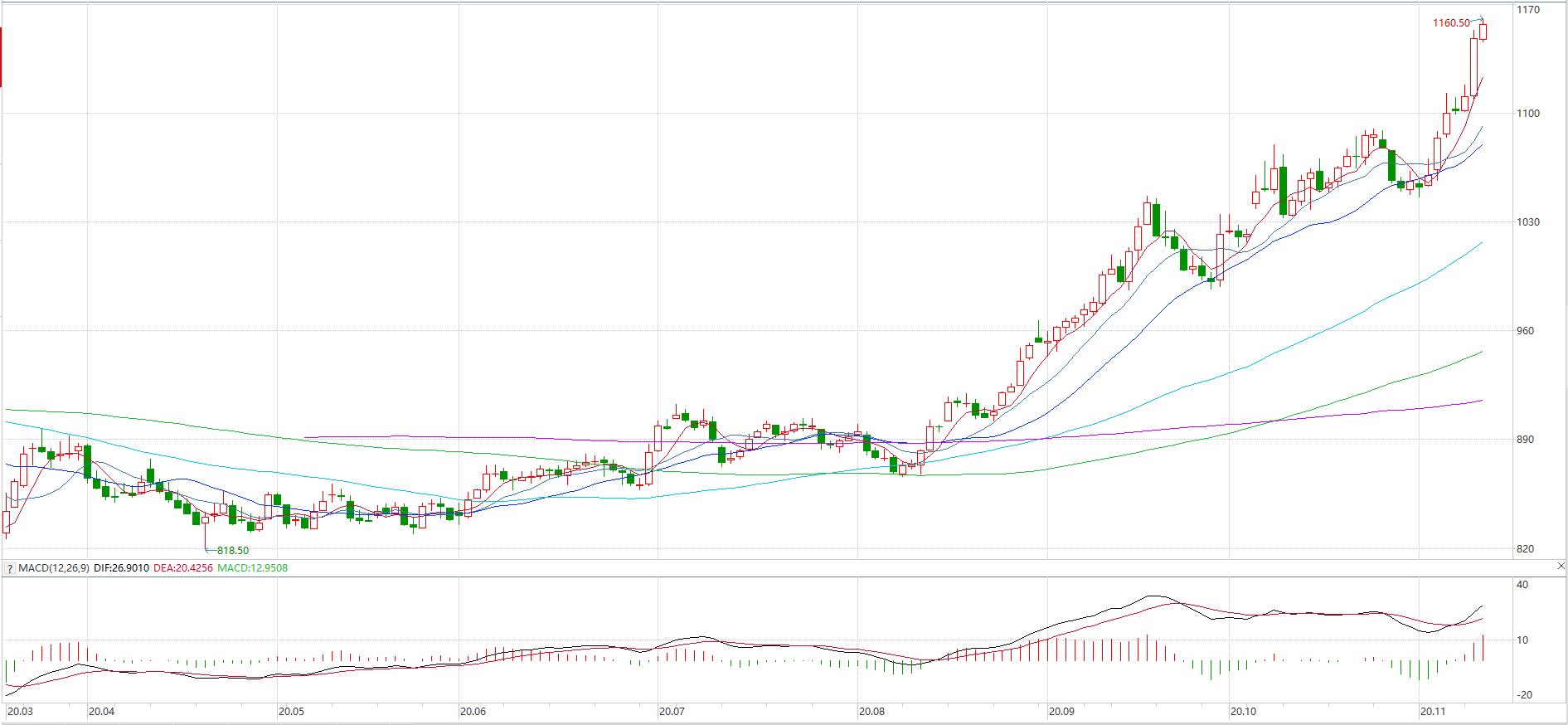Click the 1100 price axis label
The image size is (1568, 725).
point(1527,114)
